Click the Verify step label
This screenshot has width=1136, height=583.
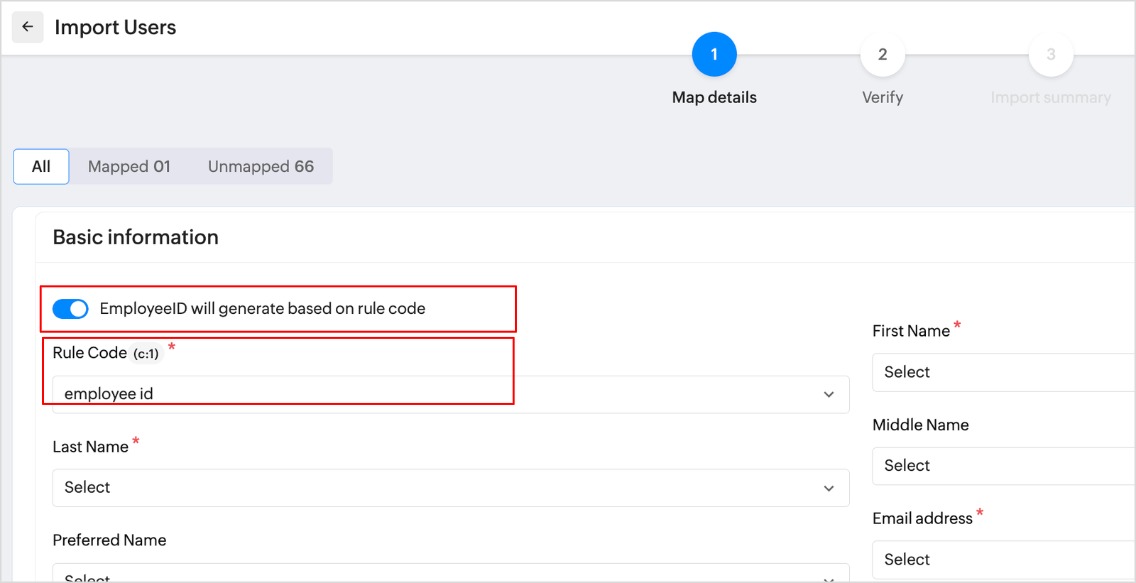tap(882, 98)
